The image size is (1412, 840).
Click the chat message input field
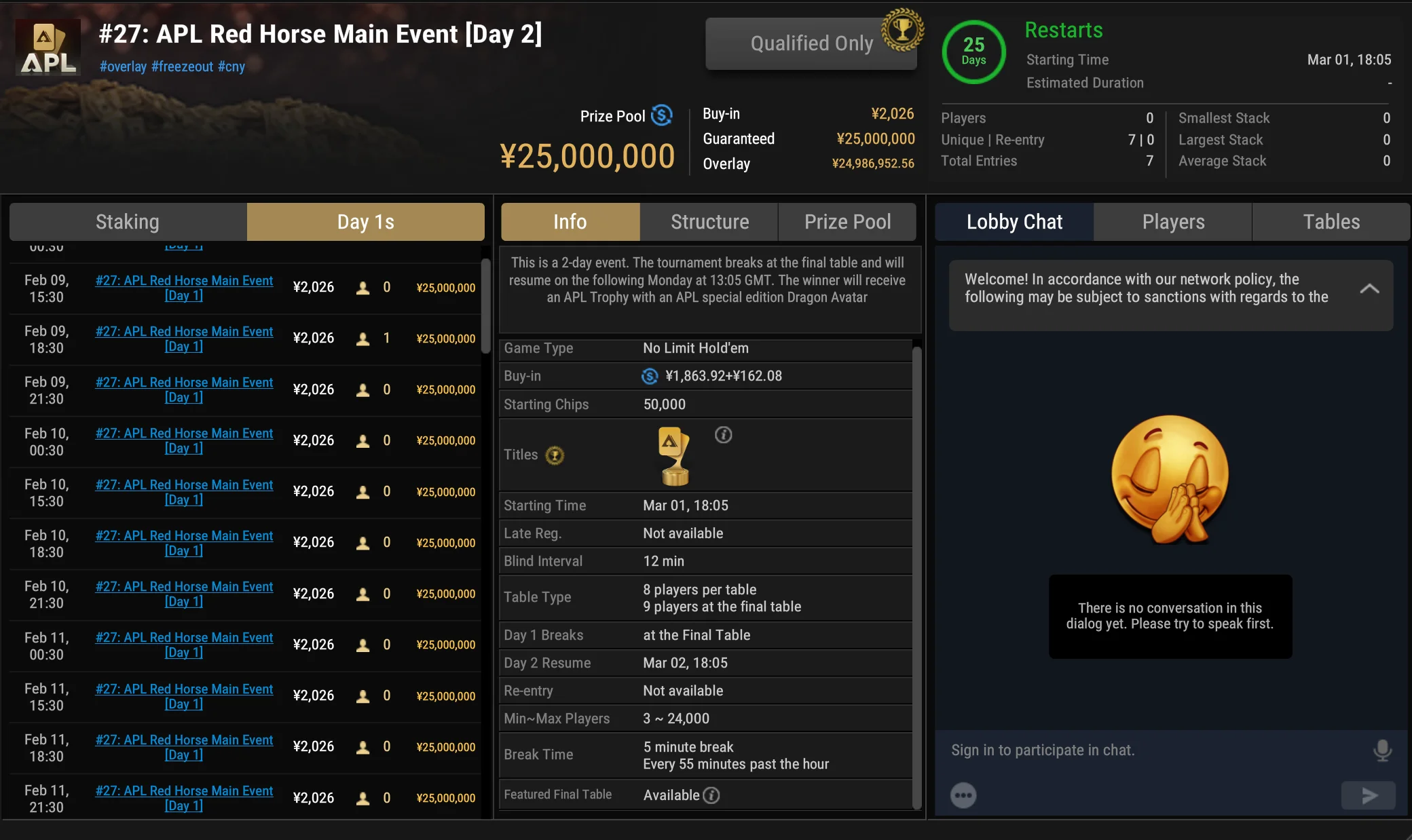pos(1154,750)
